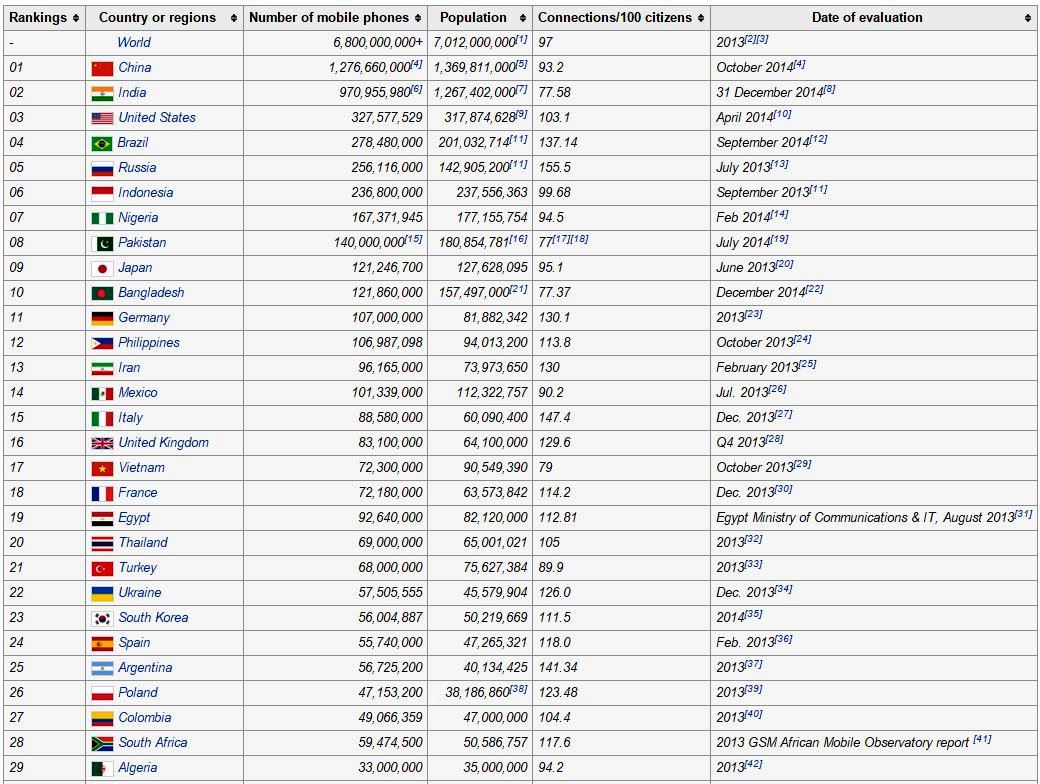Open the China country link
Screen dimensions: 1040x784
point(135,68)
